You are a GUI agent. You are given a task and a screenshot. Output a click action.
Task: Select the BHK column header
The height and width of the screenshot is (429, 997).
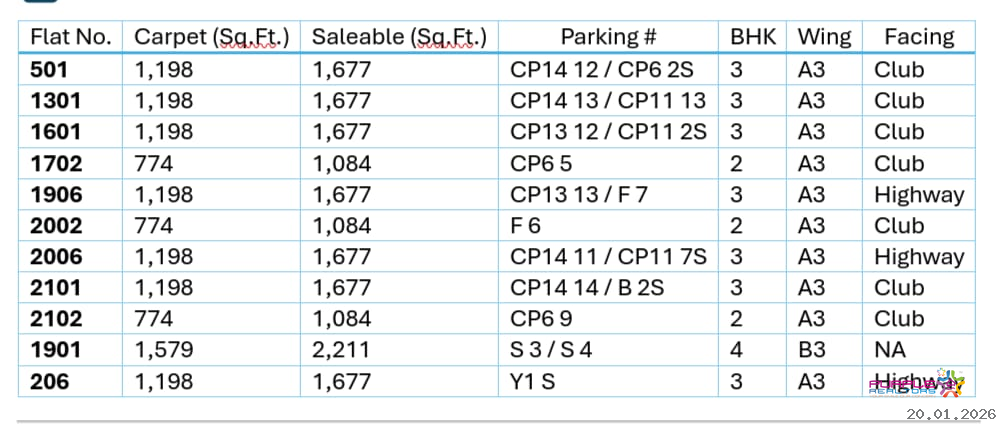(x=753, y=38)
